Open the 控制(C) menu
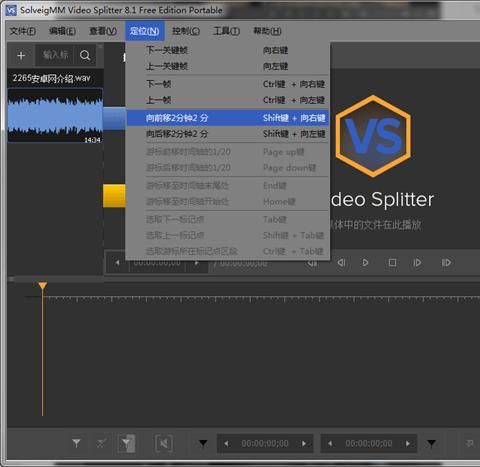The width and height of the screenshot is (480, 467). (186, 31)
